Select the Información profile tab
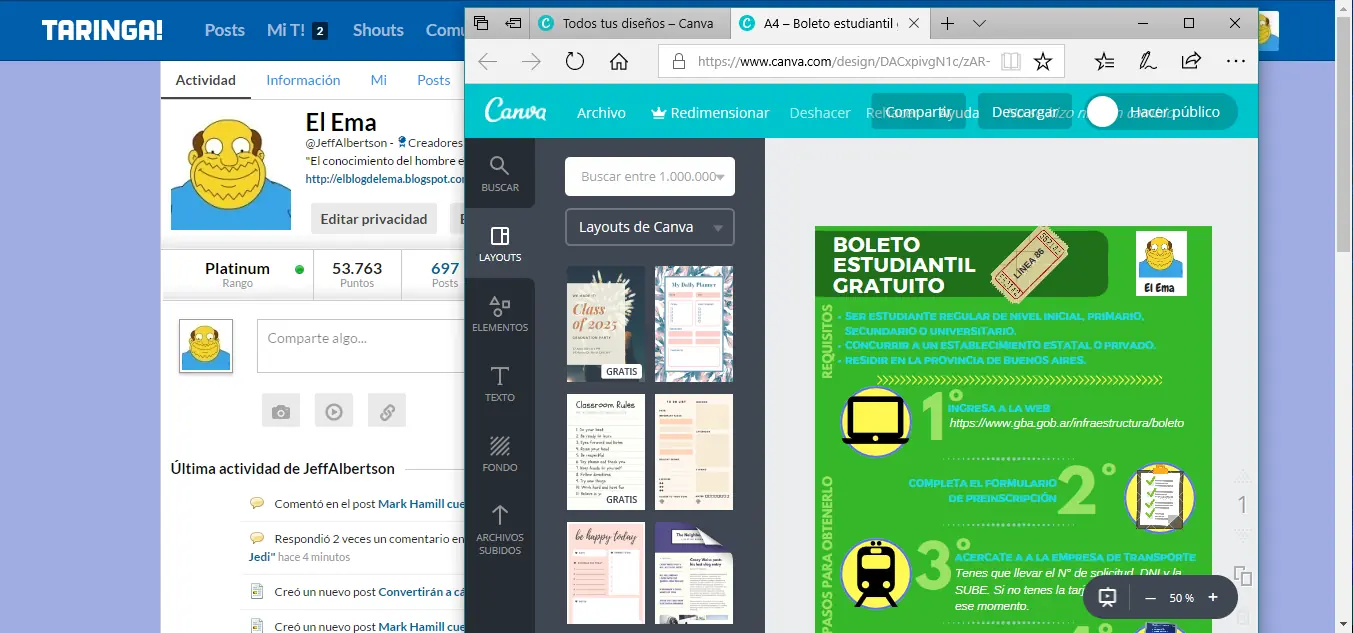This screenshot has width=1353, height=633. (303, 80)
